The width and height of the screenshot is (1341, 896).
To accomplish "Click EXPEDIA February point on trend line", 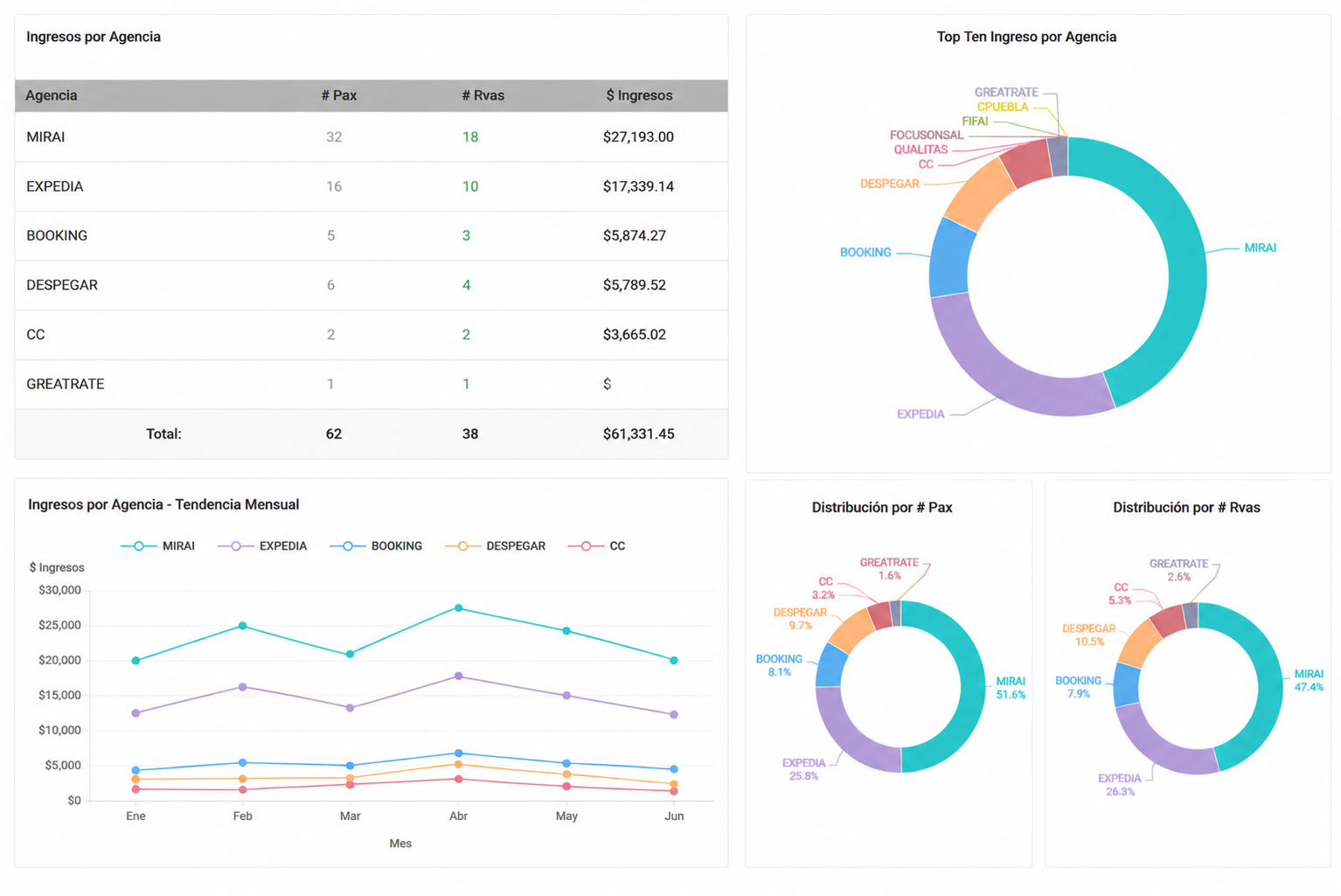I will (243, 687).
